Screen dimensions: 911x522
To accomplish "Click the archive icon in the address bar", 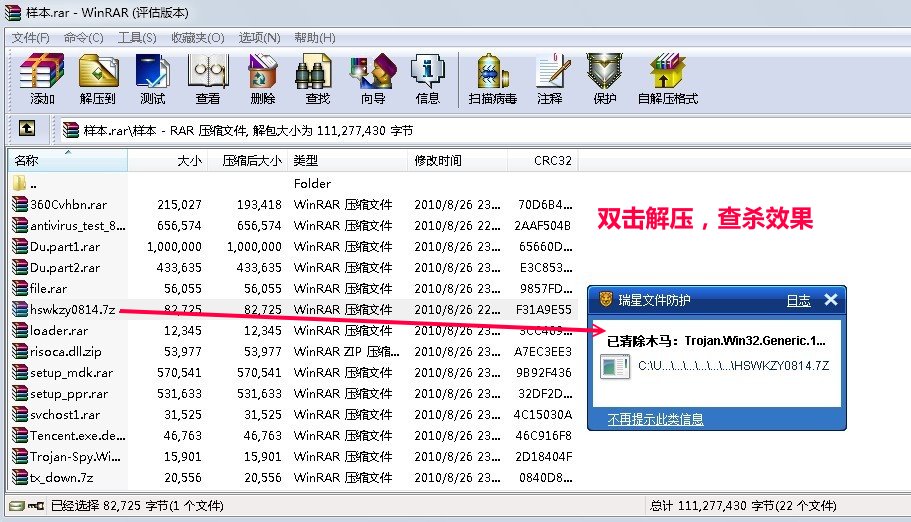I will coord(71,130).
